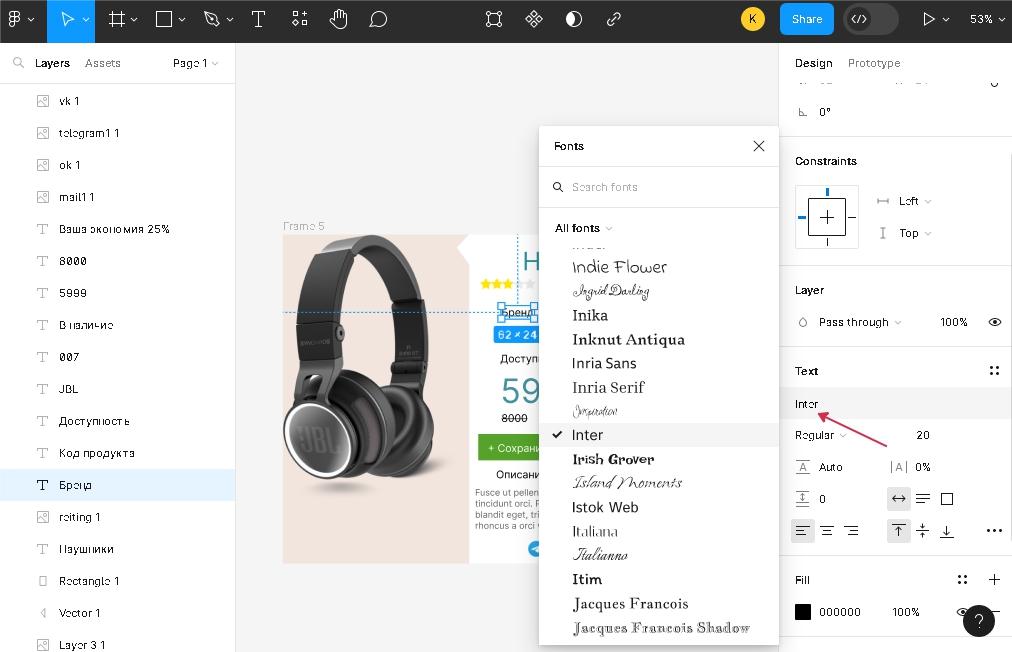The height and width of the screenshot is (652, 1012).
Task: Select the Text tool in toolbar
Action: pos(258,19)
